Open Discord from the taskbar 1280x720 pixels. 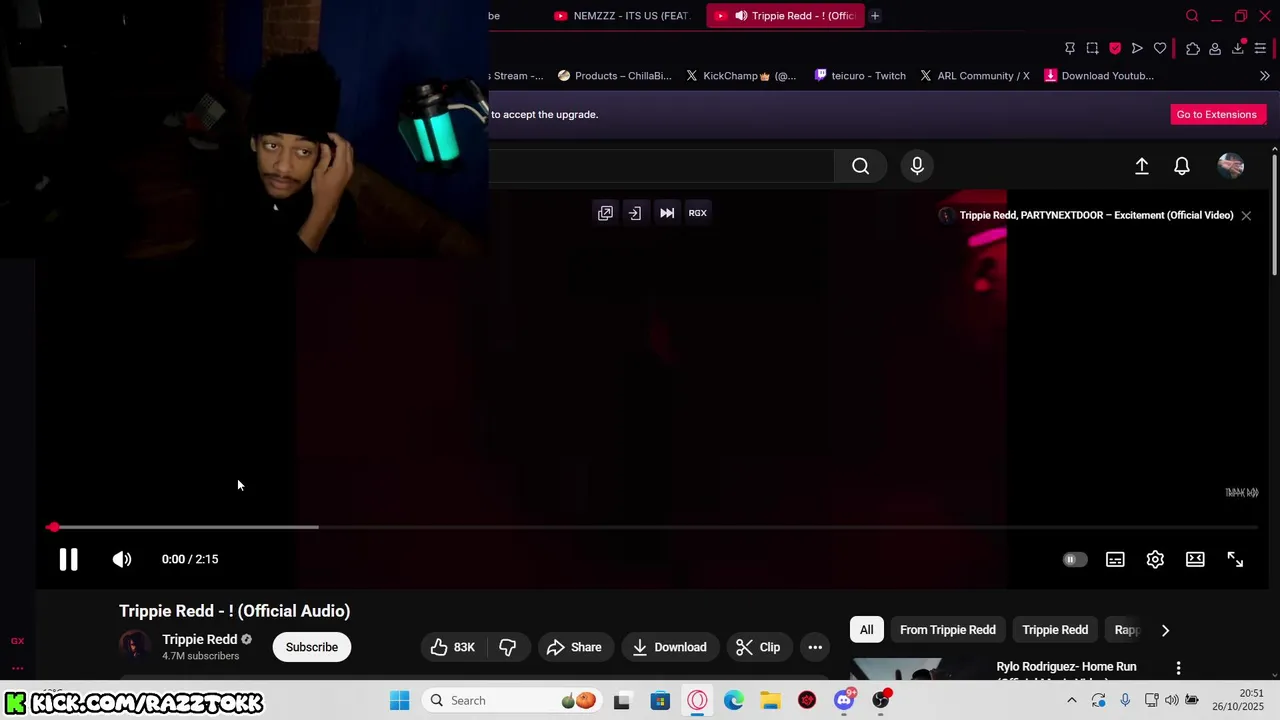point(844,700)
